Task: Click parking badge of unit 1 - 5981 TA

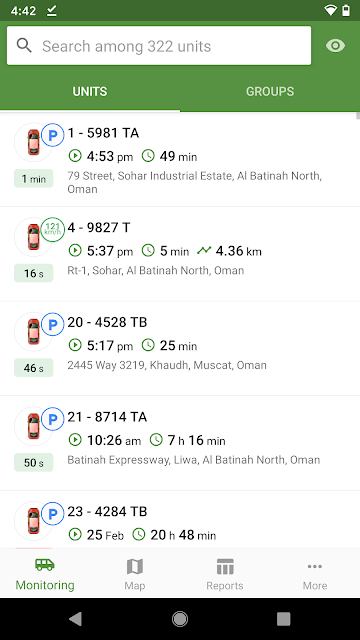Action: coord(53,135)
